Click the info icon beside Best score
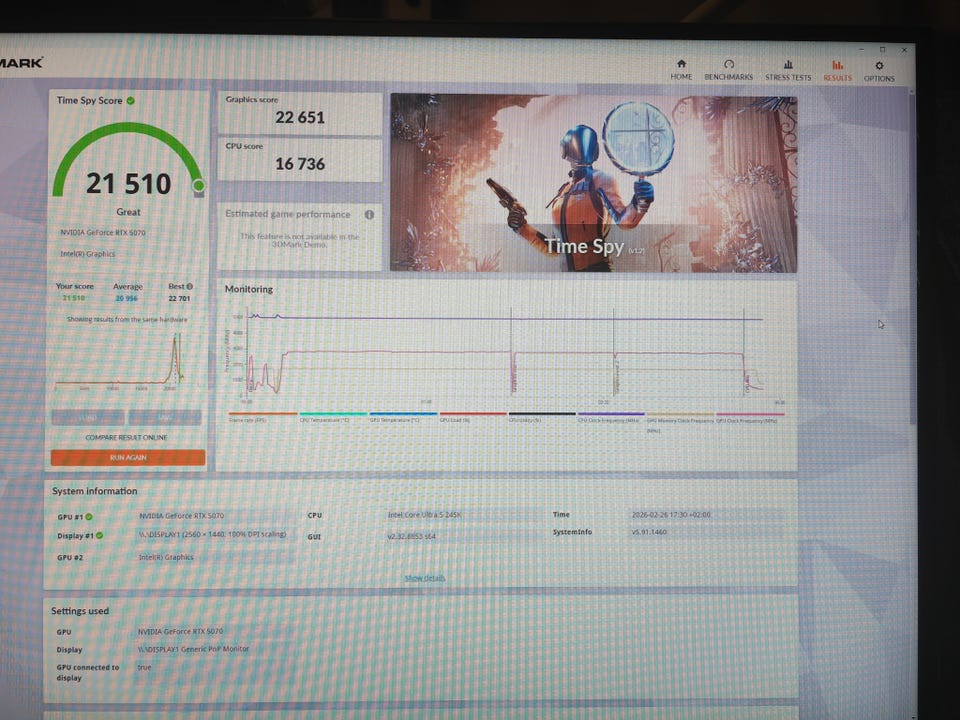 [x=190, y=286]
